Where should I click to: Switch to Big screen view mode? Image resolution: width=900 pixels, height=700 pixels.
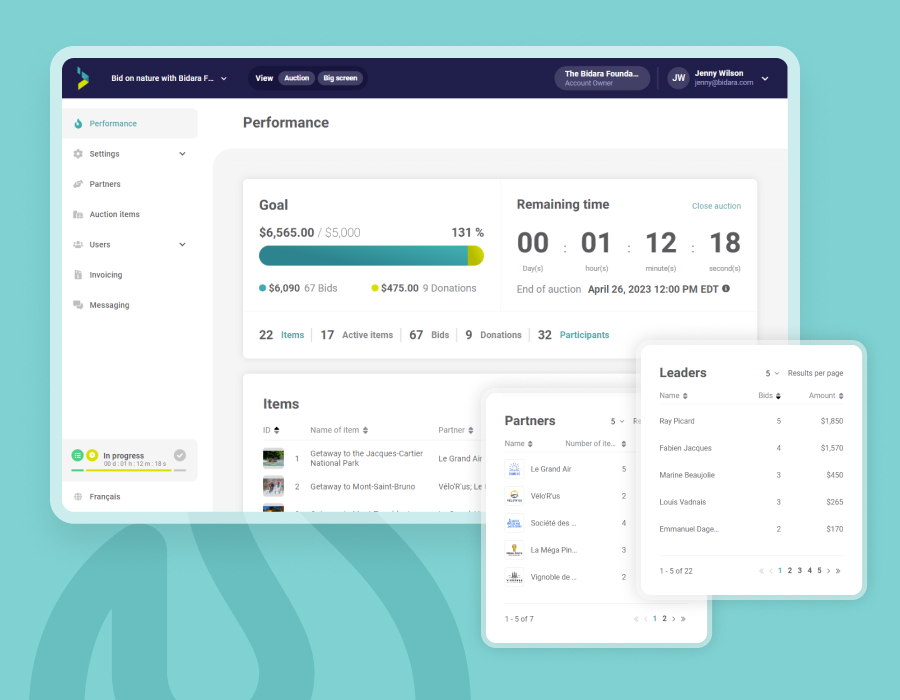[340, 78]
